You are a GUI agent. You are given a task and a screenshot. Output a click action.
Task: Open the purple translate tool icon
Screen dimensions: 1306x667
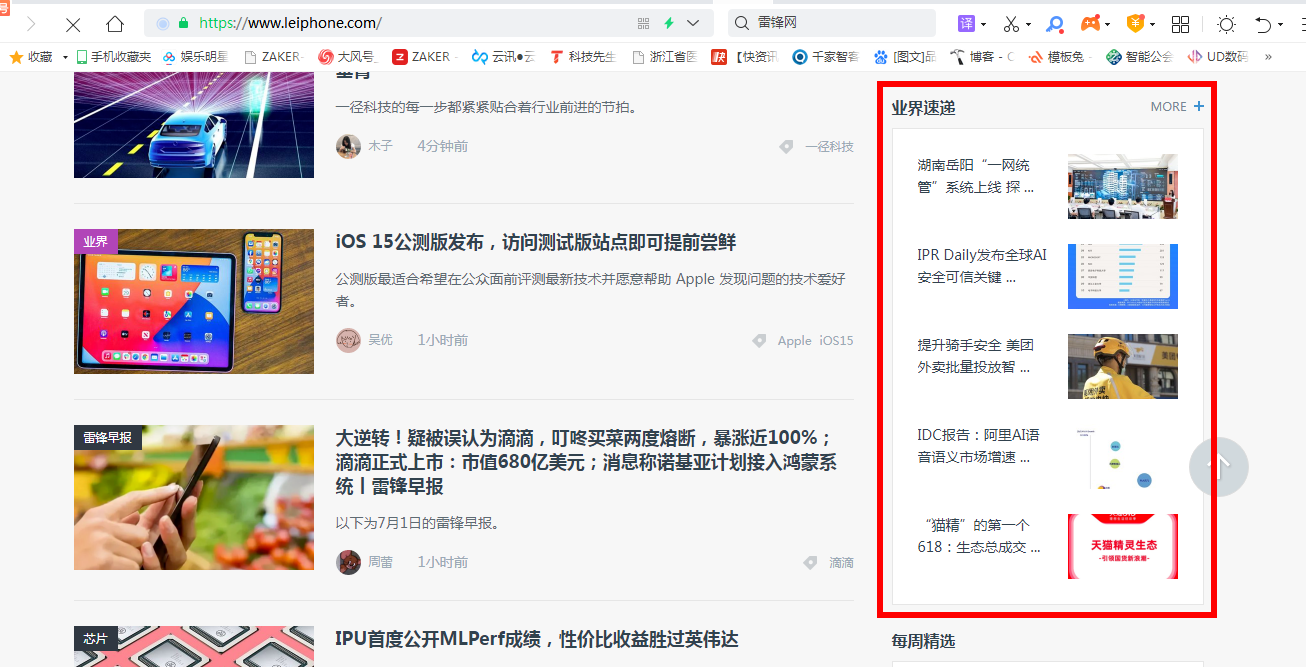coord(966,23)
